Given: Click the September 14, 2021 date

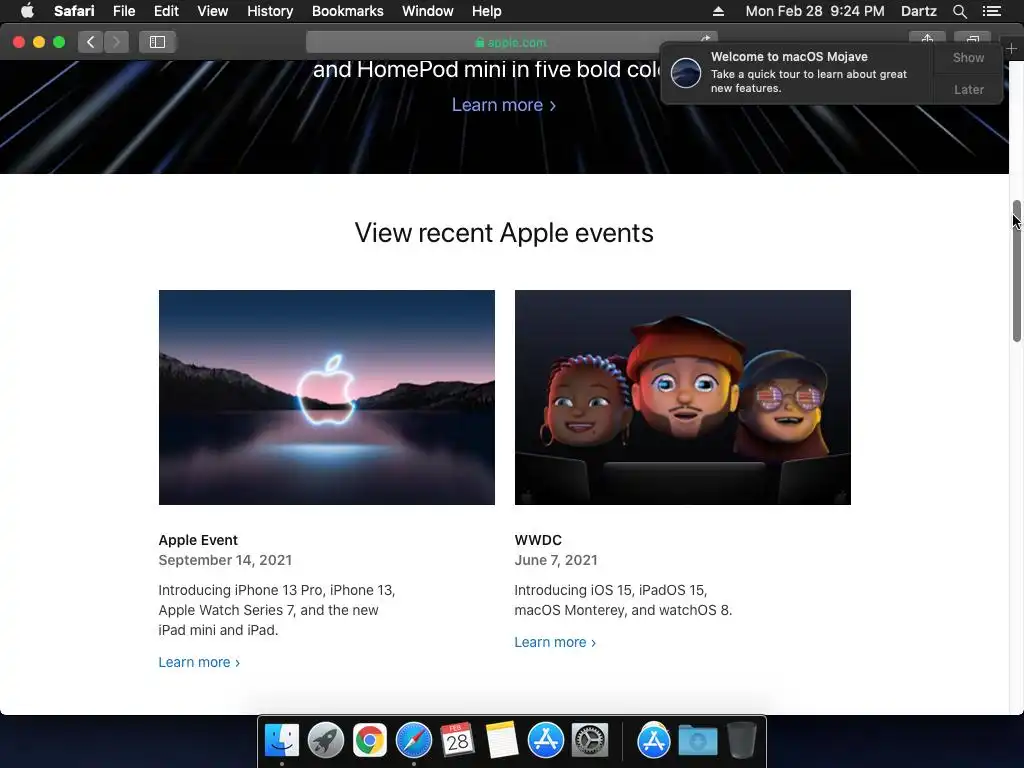Looking at the screenshot, I should pyautogui.click(x=225, y=560).
